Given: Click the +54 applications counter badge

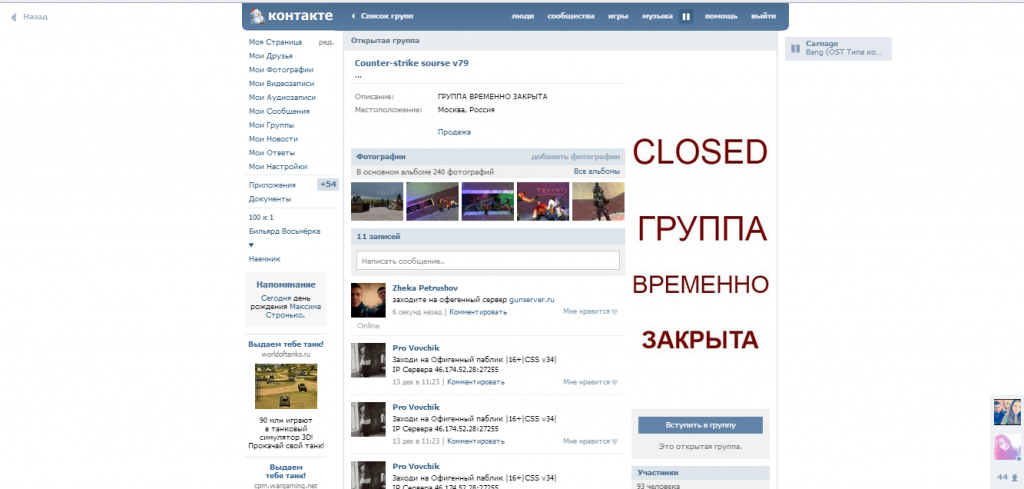Looking at the screenshot, I should [328, 184].
